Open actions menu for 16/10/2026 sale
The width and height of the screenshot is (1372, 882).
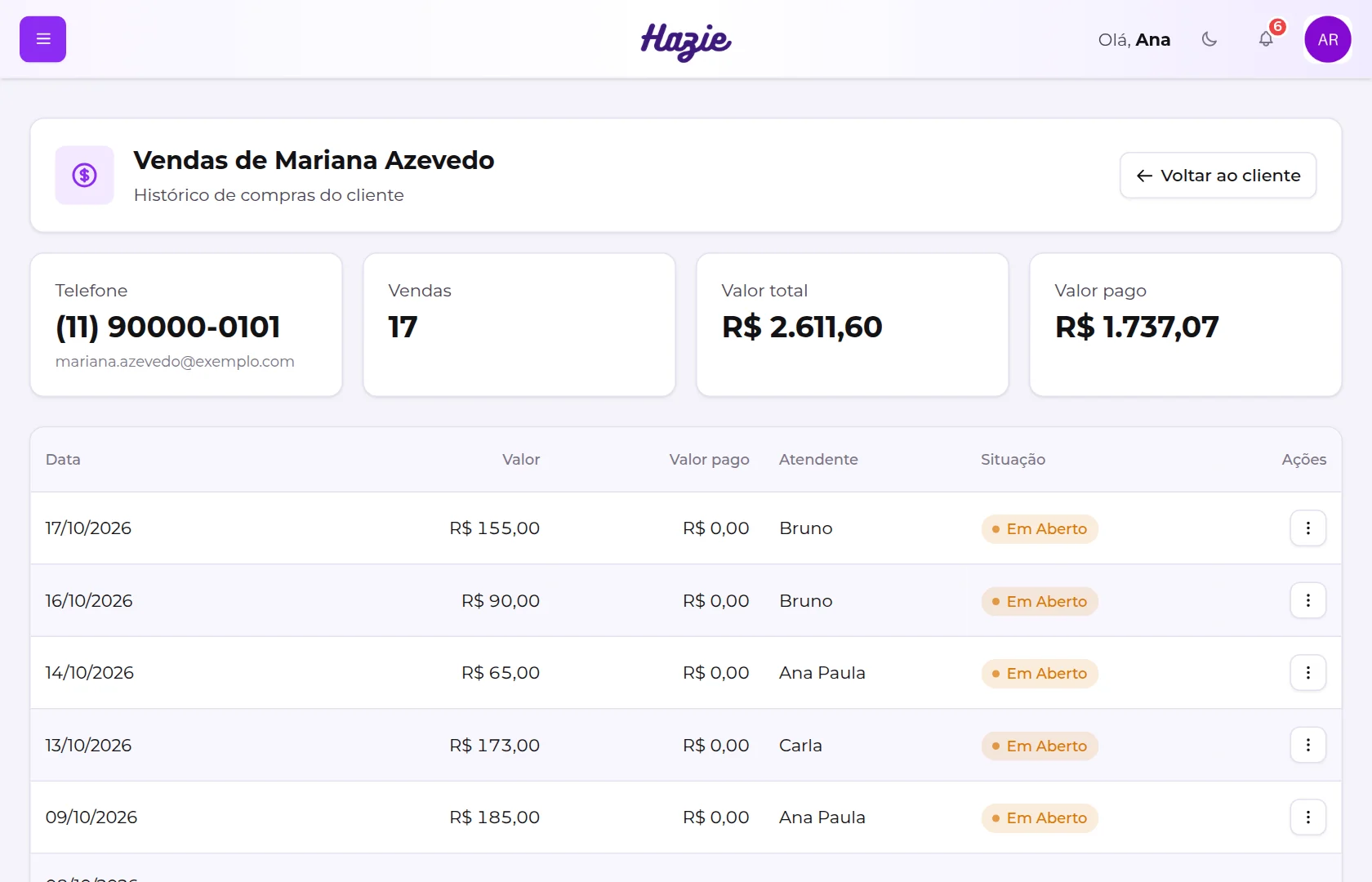click(x=1308, y=601)
